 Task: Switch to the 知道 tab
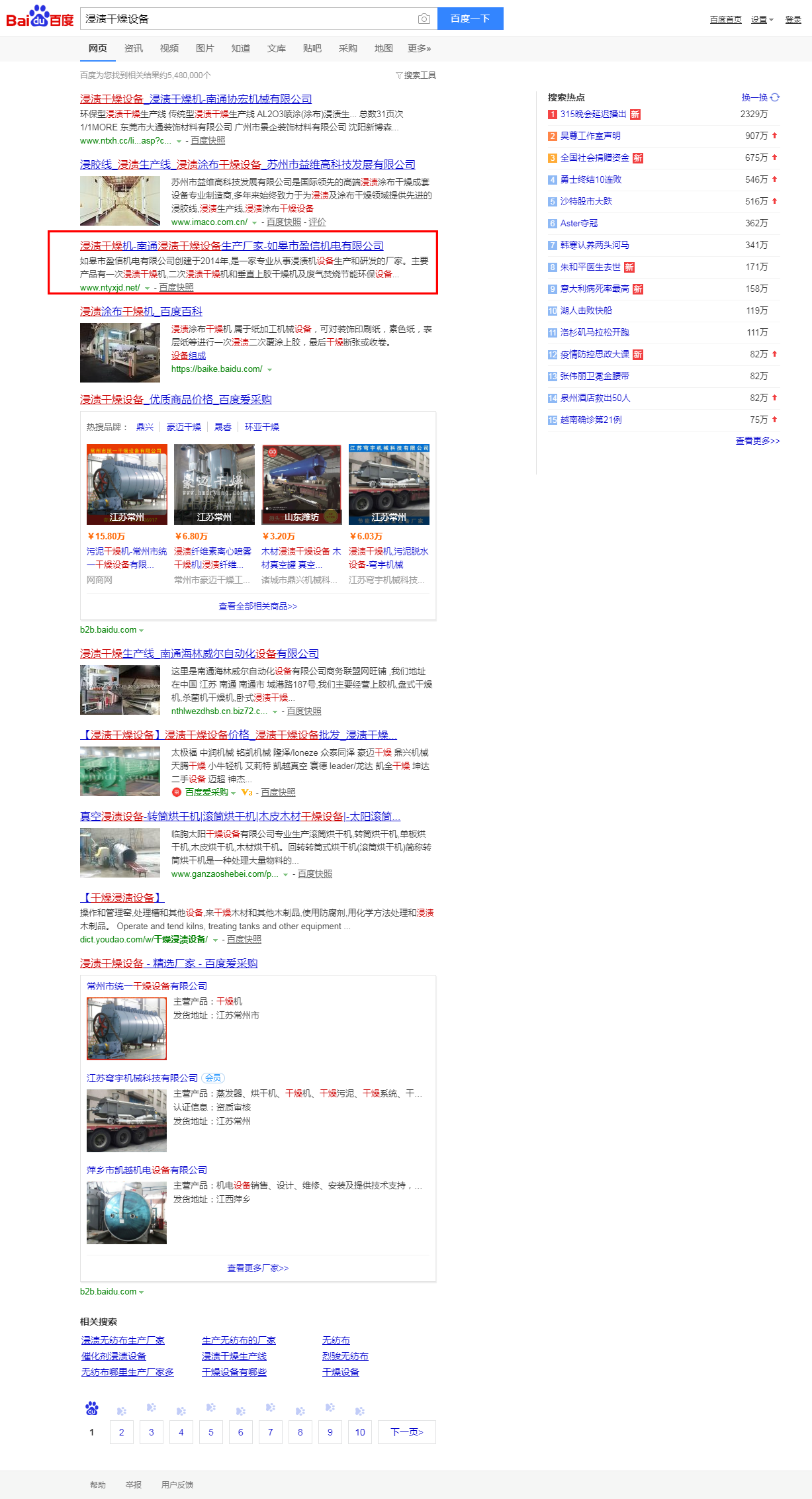pos(241,48)
